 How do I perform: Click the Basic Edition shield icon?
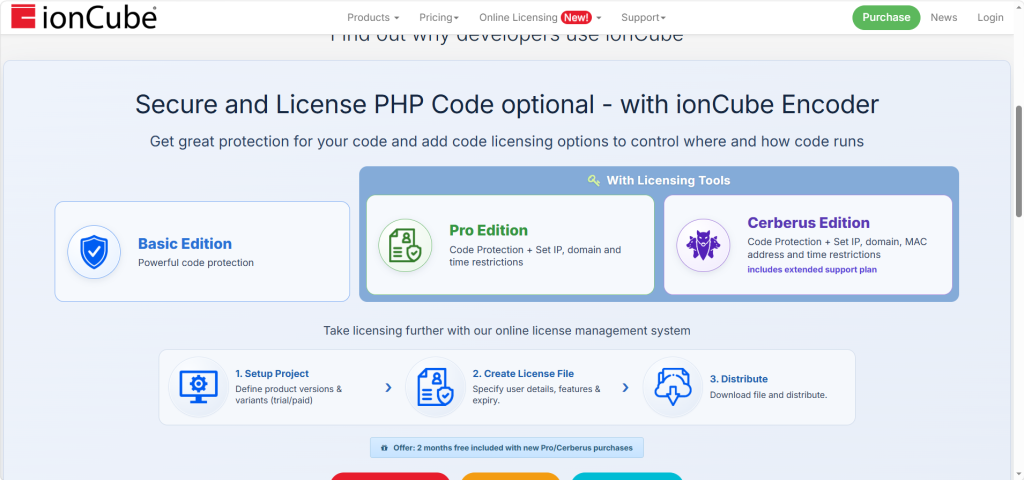click(x=94, y=252)
